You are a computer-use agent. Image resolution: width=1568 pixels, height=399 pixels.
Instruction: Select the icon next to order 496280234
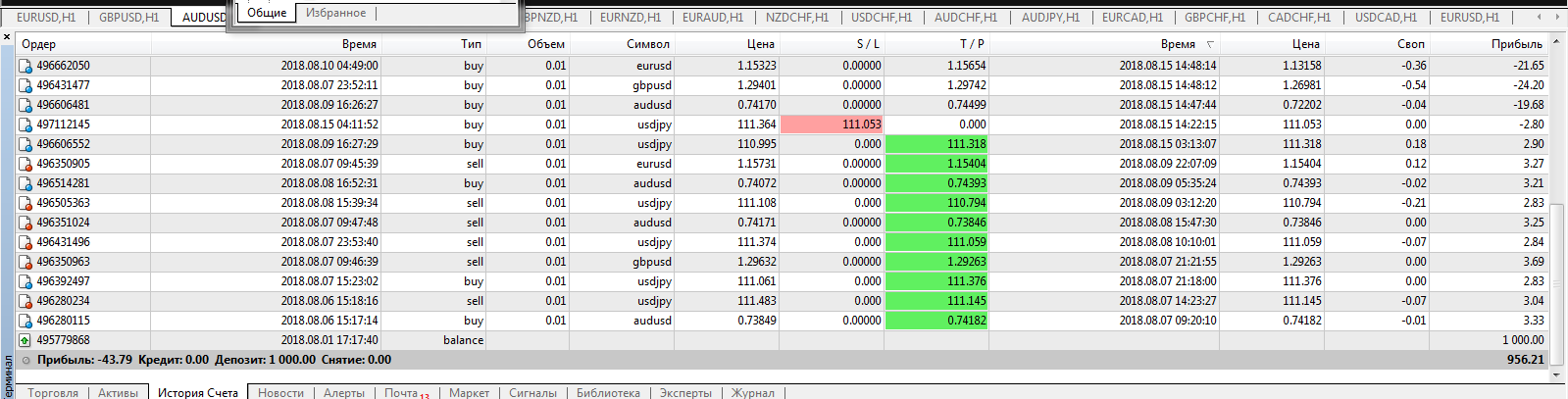point(25,301)
